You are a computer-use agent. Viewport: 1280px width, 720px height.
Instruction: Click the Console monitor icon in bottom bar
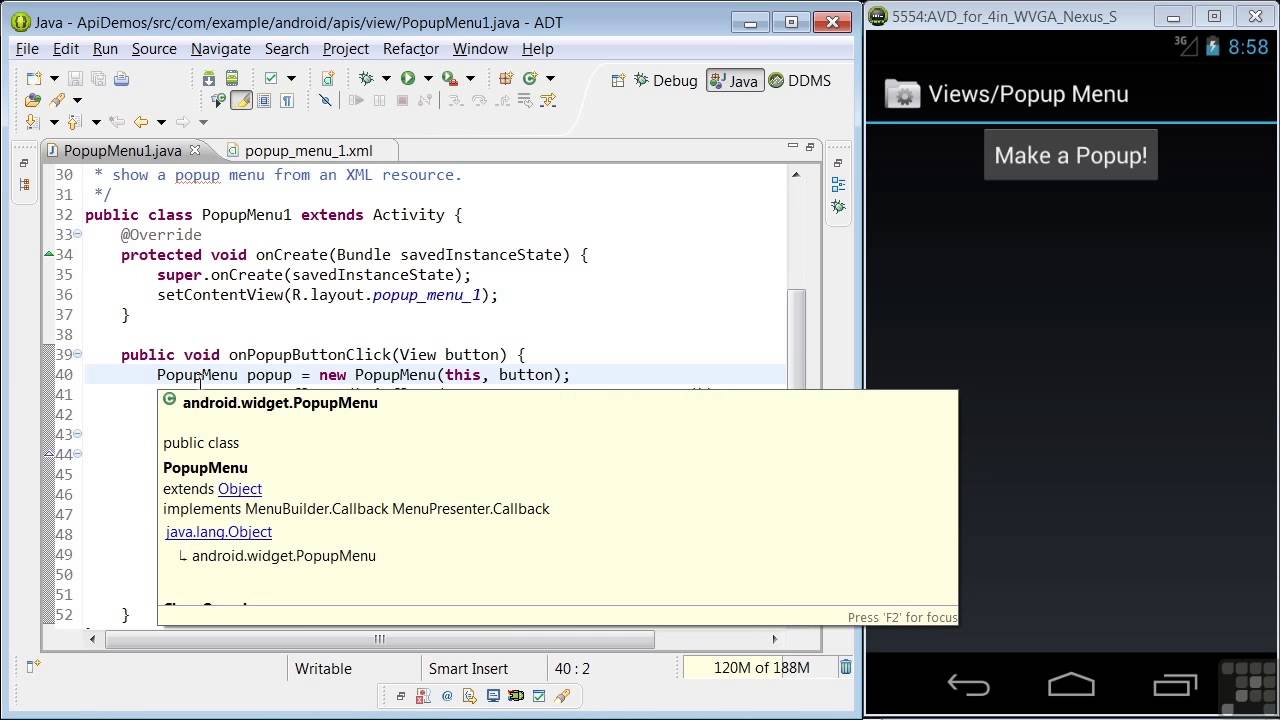pyautogui.click(x=493, y=696)
